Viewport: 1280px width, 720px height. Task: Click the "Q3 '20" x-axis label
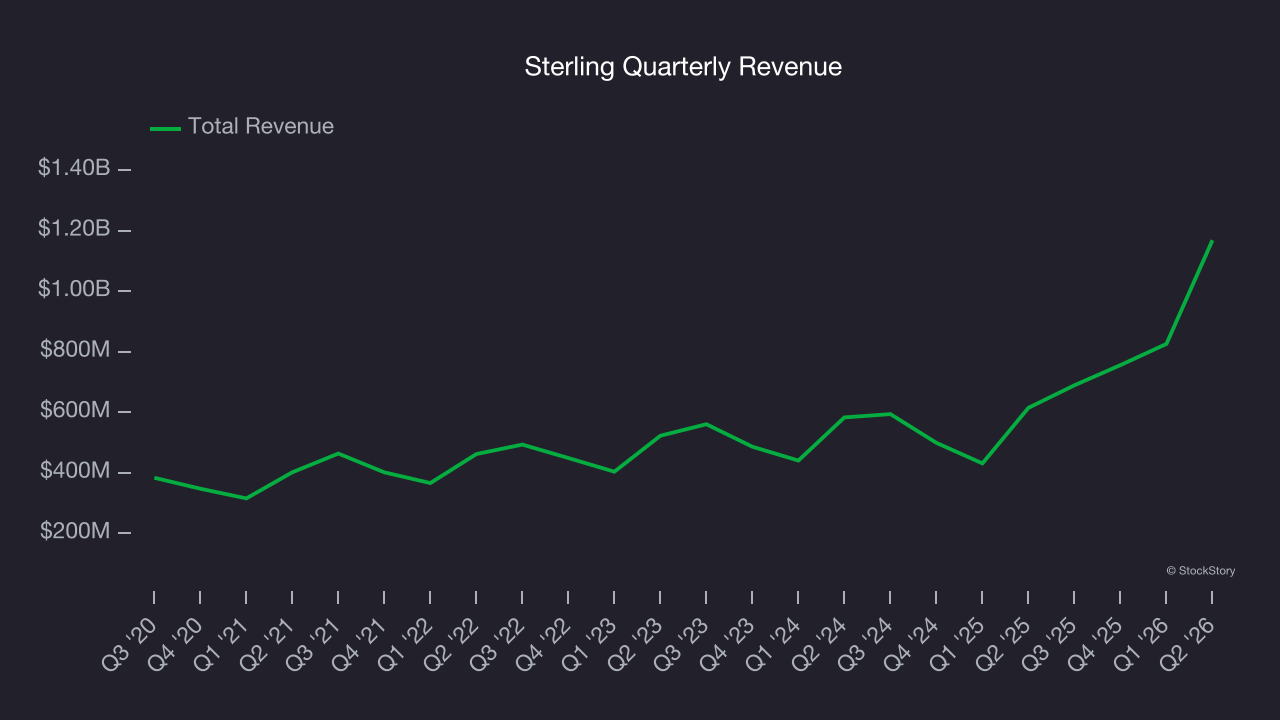131,643
